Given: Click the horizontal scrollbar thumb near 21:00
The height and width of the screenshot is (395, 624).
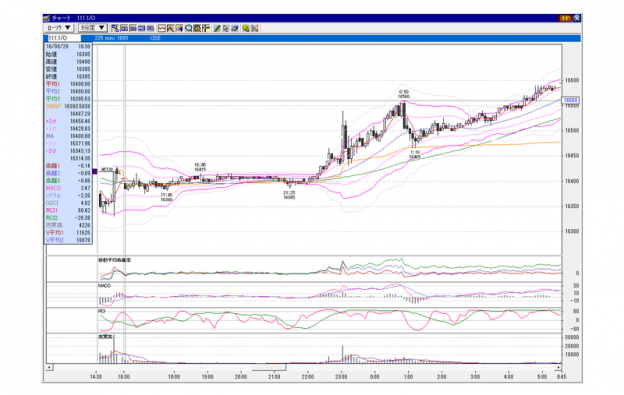Looking at the screenshot, I should click(269, 367).
